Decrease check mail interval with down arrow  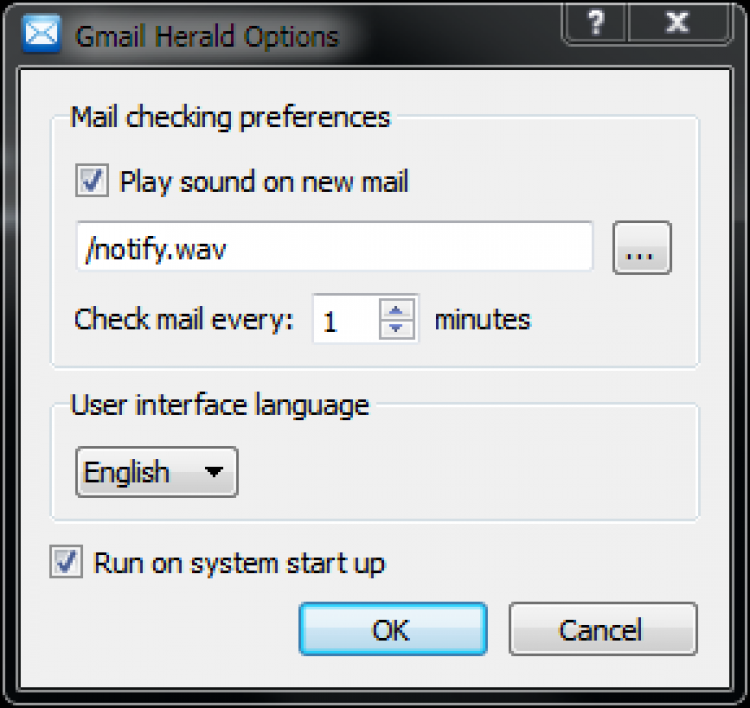pyautogui.click(x=397, y=329)
